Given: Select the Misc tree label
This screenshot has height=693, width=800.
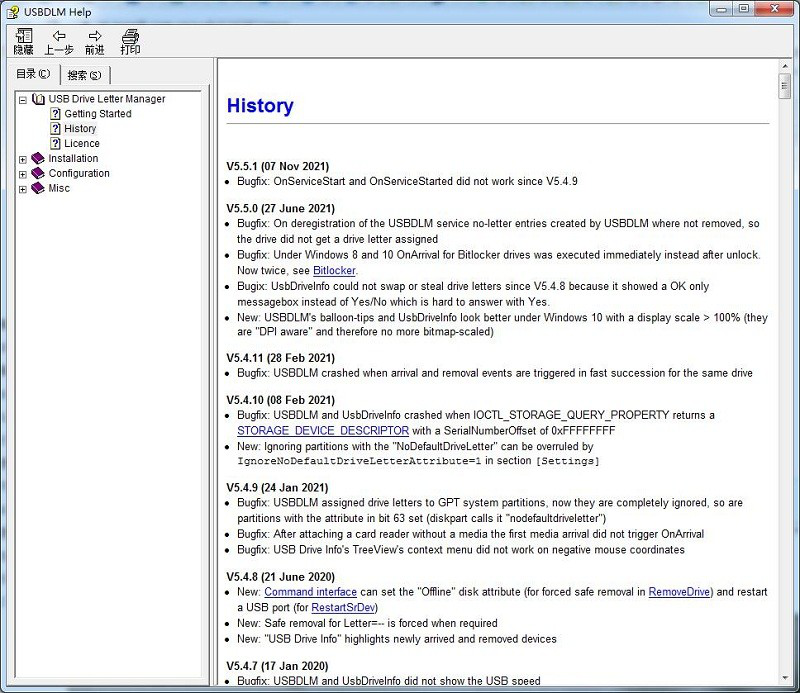Looking at the screenshot, I should (x=59, y=188).
